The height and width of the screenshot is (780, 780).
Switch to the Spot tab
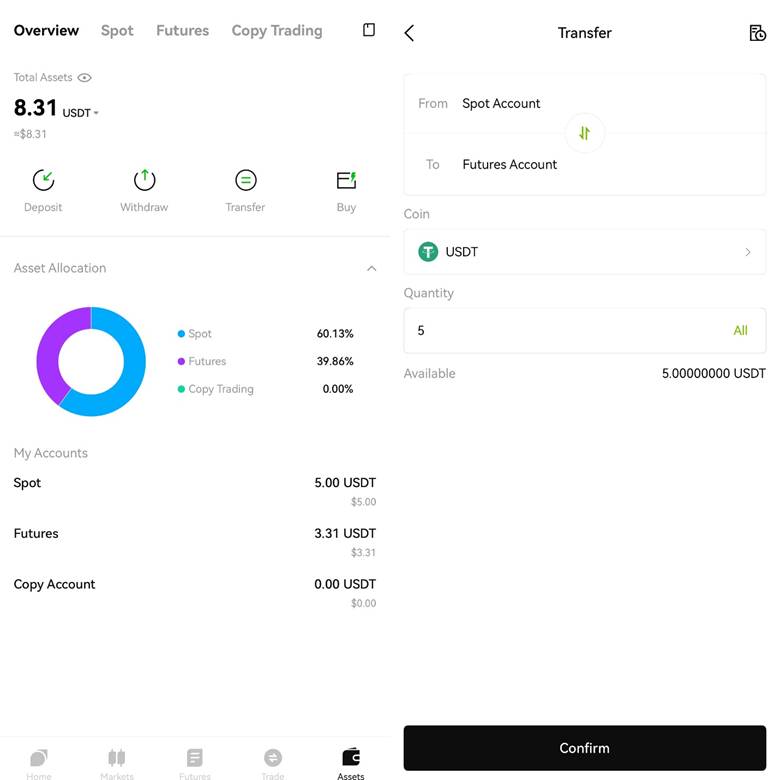[117, 31]
